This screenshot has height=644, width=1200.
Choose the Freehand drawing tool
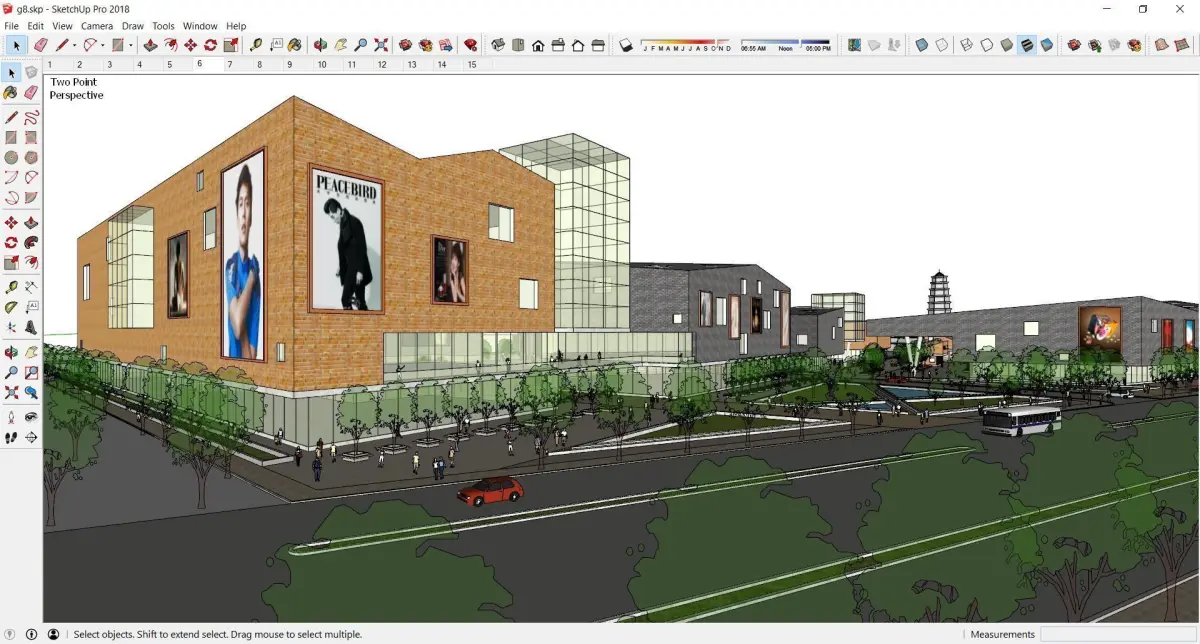point(31,117)
